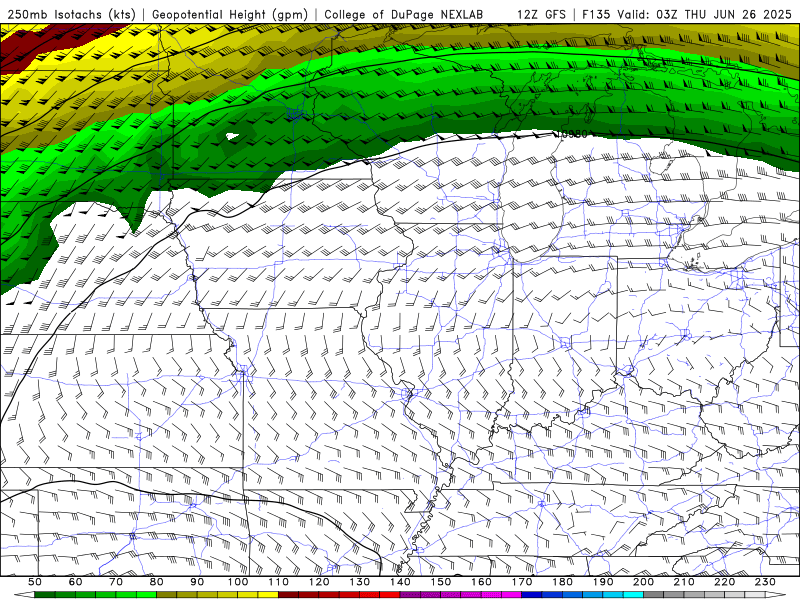800x600 pixels.
Task: Click the 200 knot scale label
Action: click(643, 582)
